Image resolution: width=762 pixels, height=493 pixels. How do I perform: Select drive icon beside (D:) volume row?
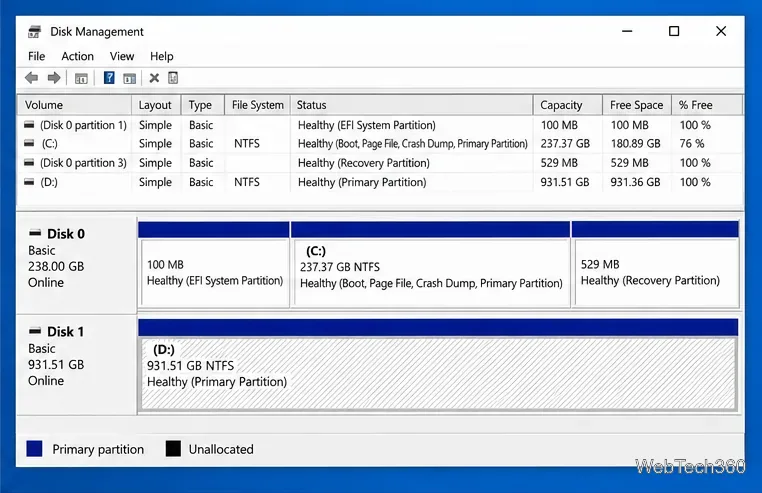click(29, 182)
